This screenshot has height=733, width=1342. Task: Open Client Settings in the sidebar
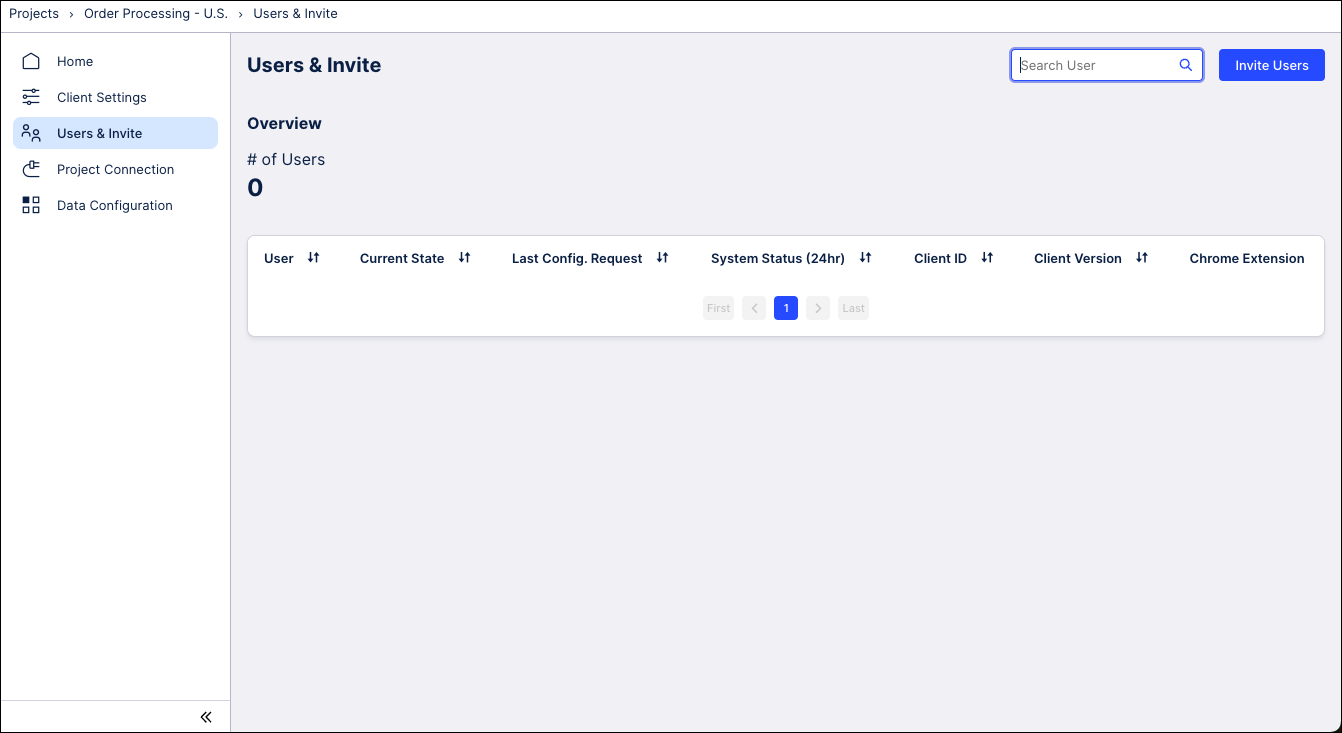pos(115,97)
